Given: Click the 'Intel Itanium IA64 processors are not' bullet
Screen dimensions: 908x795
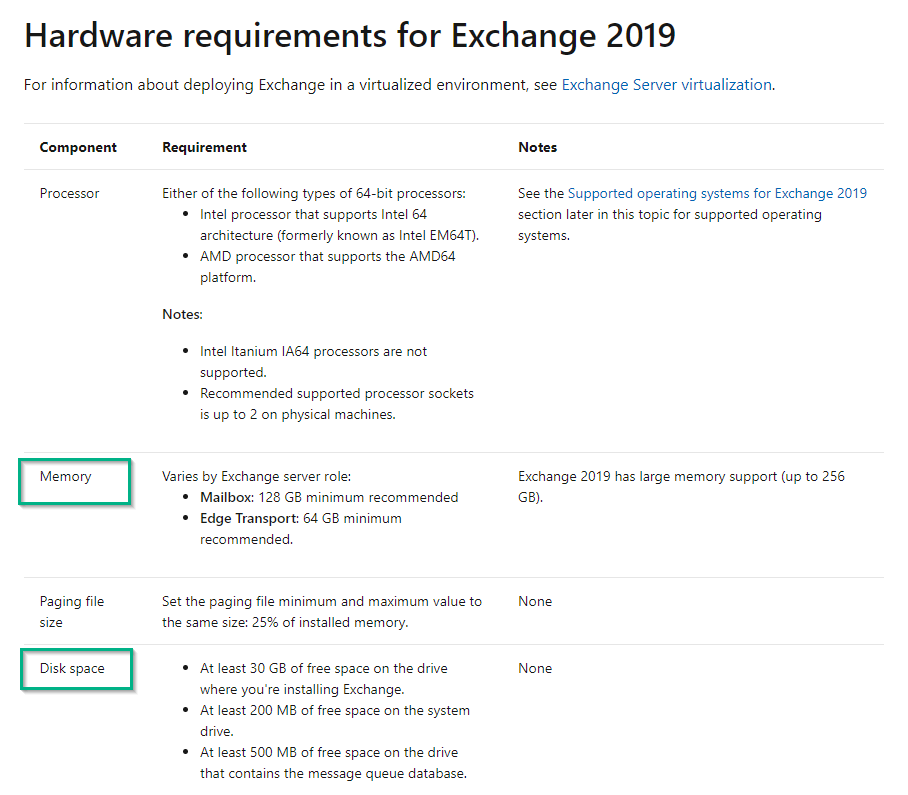Looking at the screenshot, I should 313,362.
